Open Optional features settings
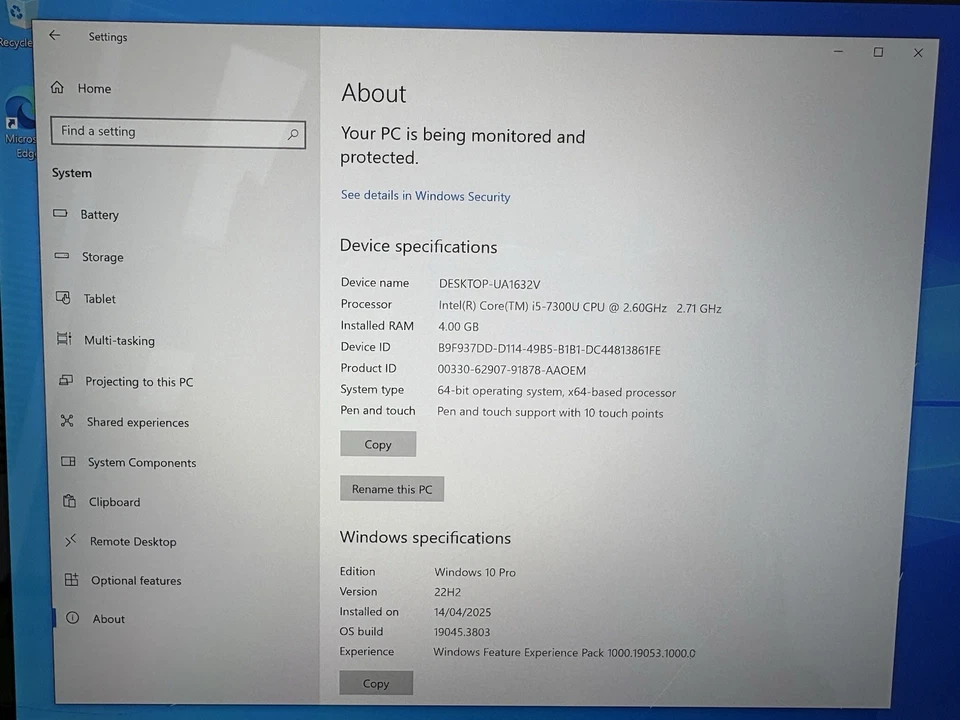This screenshot has width=960, height=720. tap(70, 580)
